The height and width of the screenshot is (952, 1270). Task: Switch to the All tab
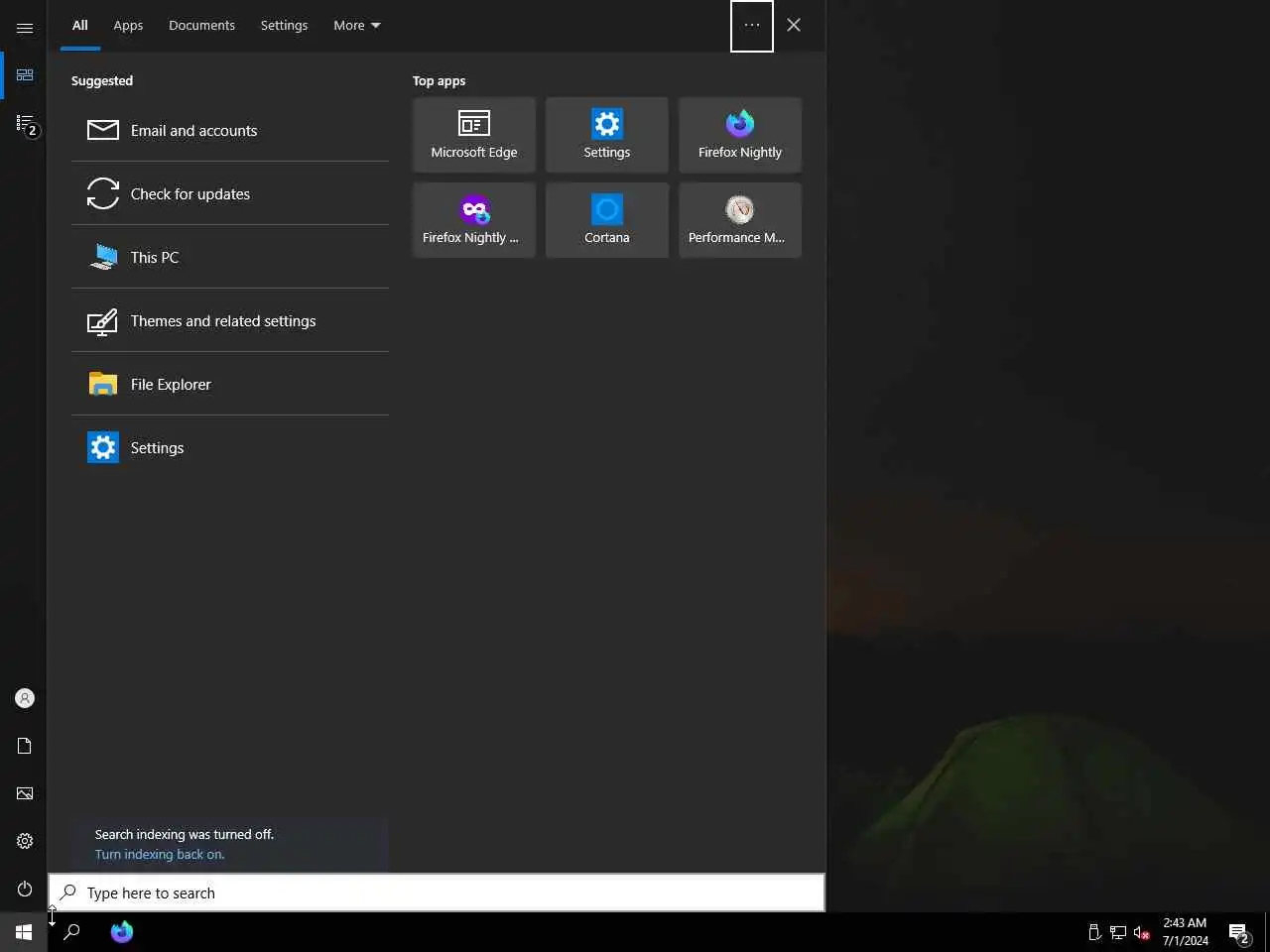(80, 26)
